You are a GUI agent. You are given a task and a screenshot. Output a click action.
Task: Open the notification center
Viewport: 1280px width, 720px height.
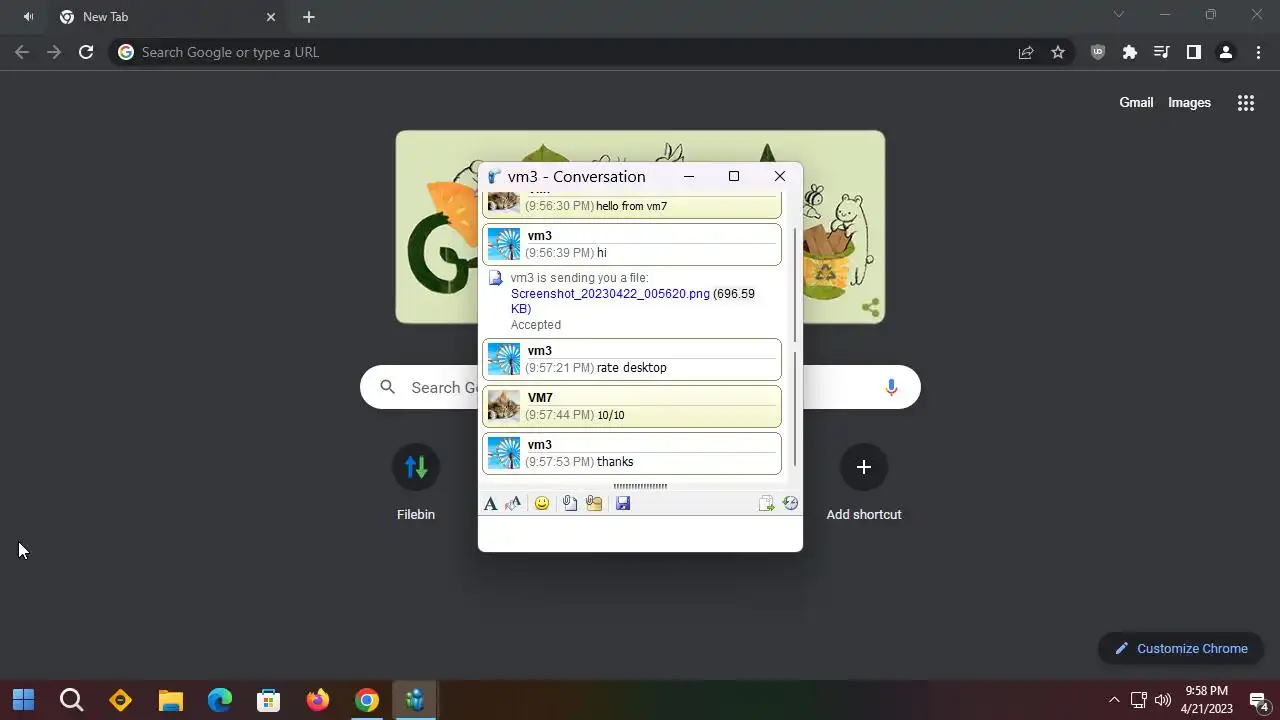coord(1259,700)
